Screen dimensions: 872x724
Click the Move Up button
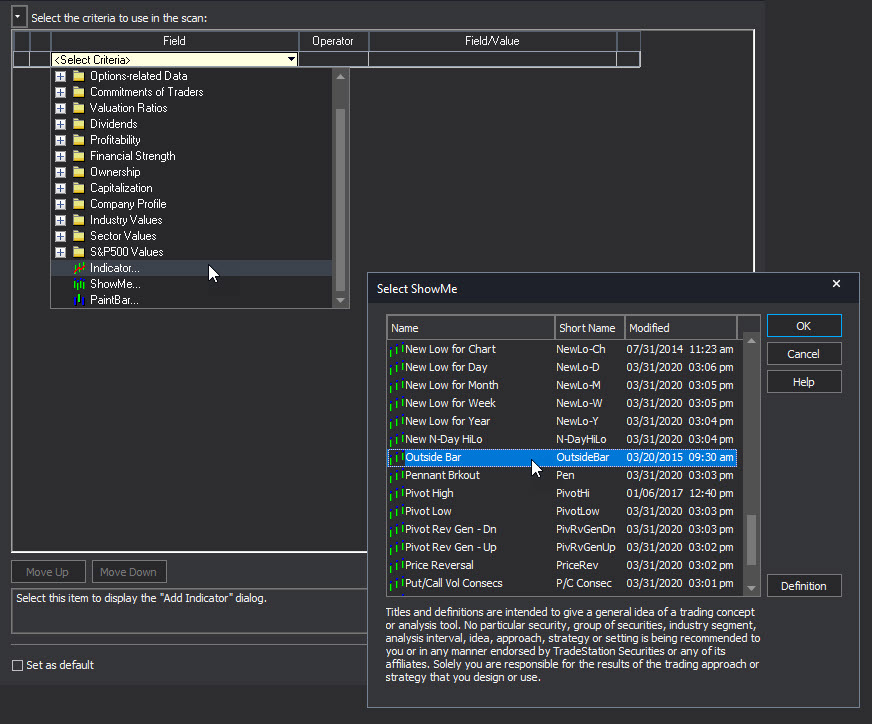click(x=48, y=572)
